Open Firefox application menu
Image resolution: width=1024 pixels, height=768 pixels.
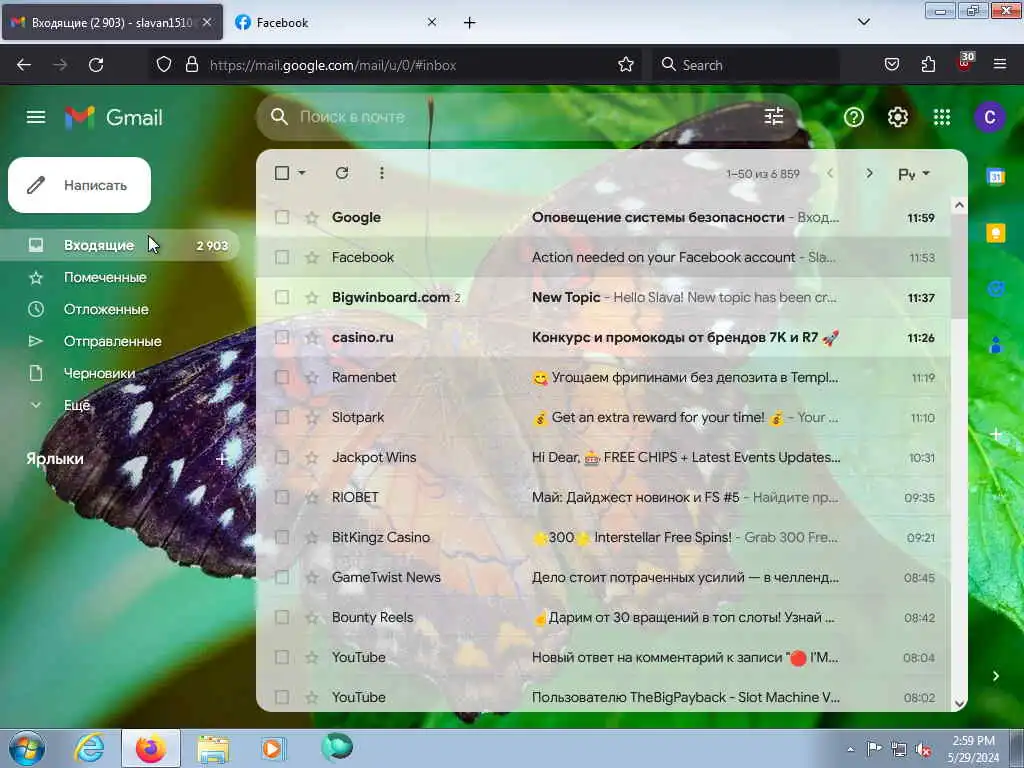pos(1000,65)
